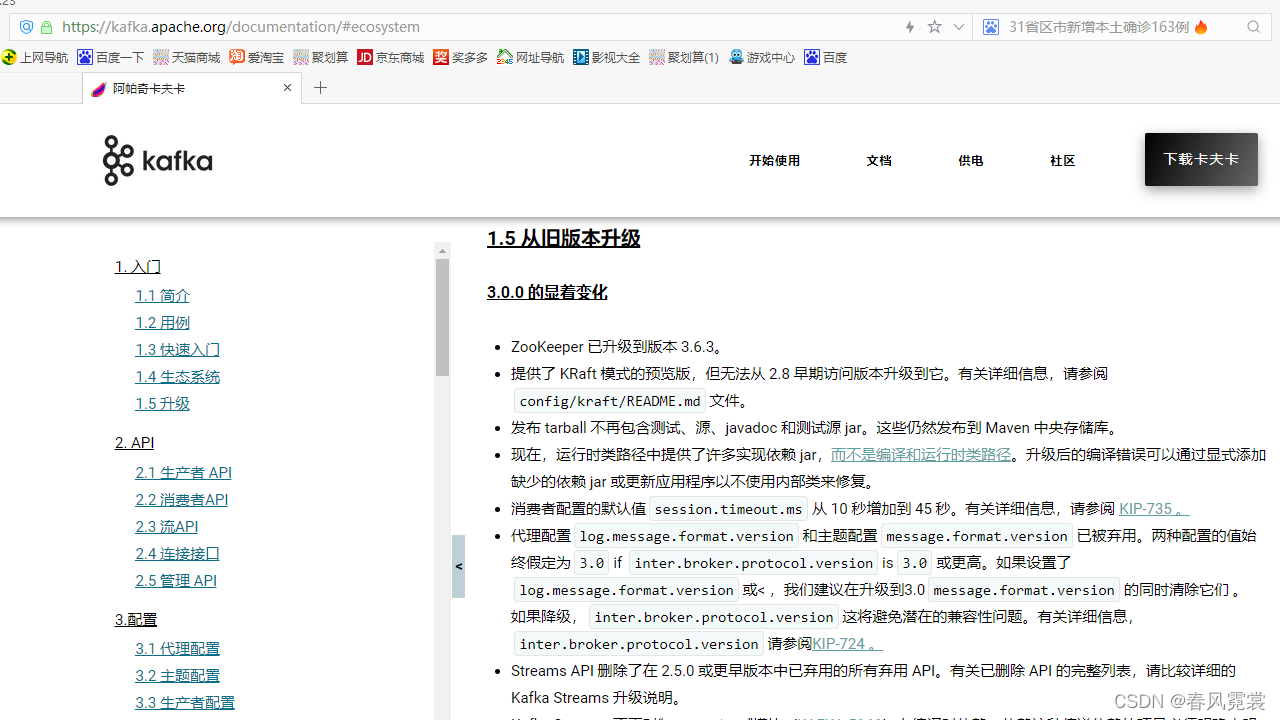This screenshot has width=1280, height=720.
Task: Open the 而不是编译和运行时类路径 link
Action: [921, 454]
